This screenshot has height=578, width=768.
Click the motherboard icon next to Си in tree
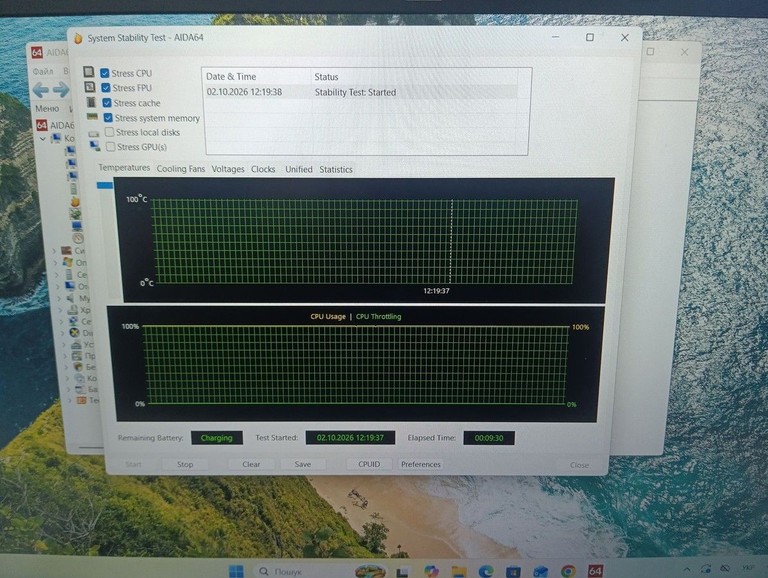[x=67, y=250]
